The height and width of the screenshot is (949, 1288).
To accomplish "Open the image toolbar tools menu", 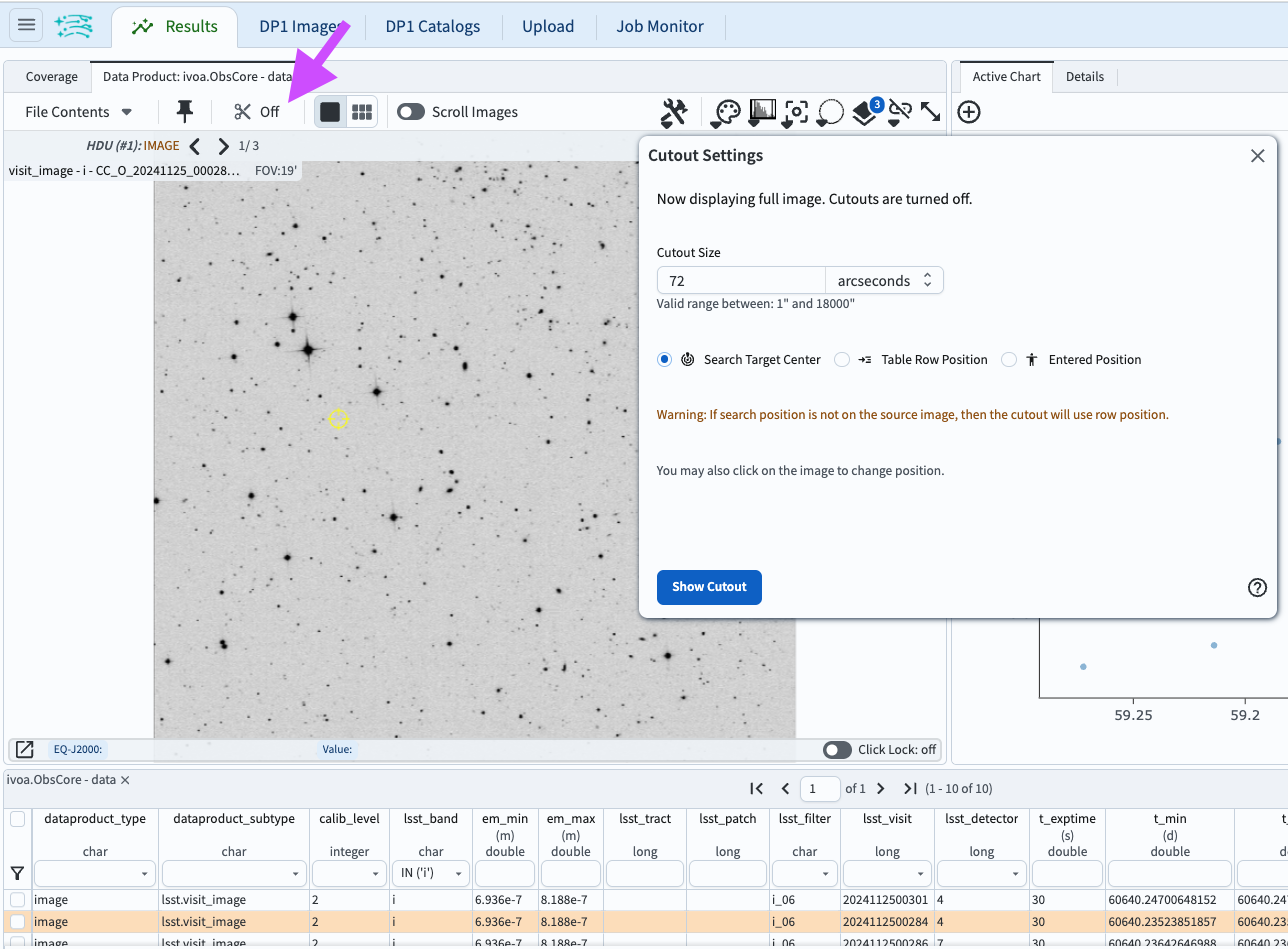I will tap(673, 112).
